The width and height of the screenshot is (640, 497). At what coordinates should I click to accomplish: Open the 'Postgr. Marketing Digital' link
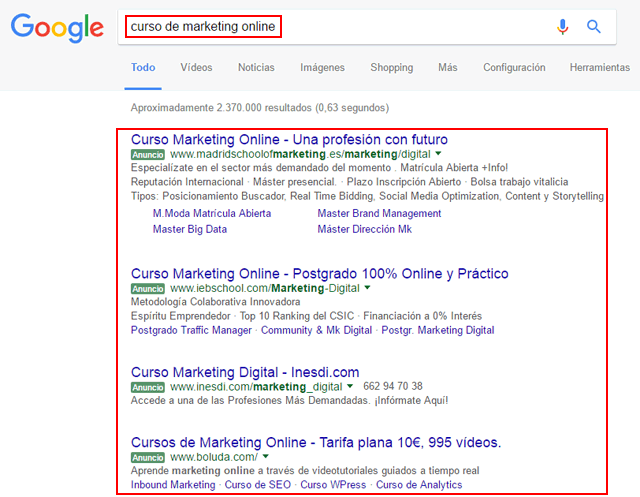pyautogui.click(x=438, y=330)
